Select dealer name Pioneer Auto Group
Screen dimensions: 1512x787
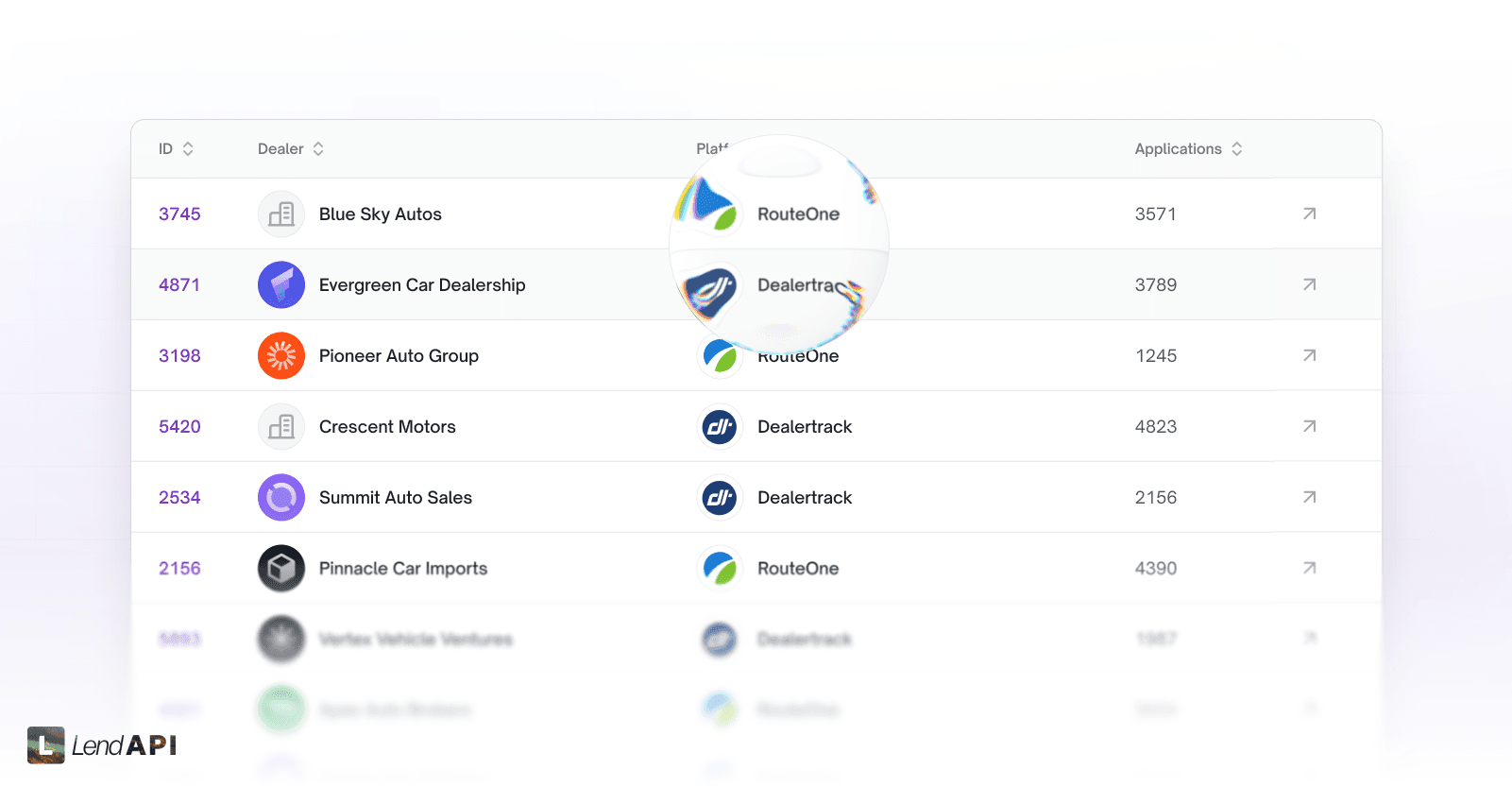point(399,356)
